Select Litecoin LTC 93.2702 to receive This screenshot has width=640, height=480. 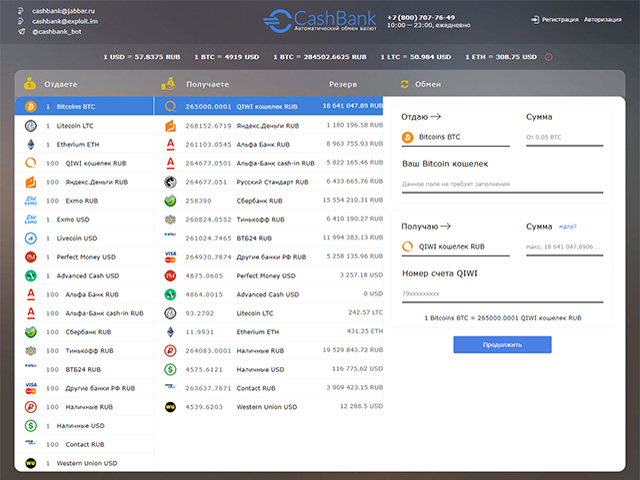[x=269, y=313]
